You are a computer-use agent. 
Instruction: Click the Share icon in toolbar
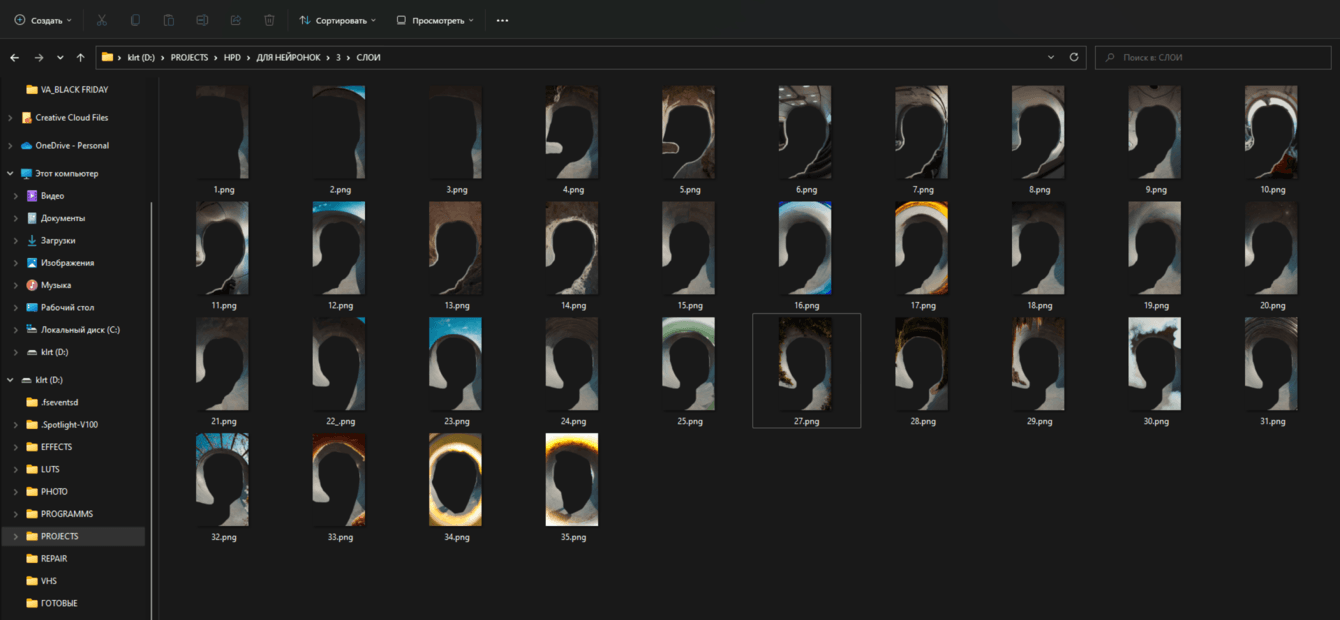[x=236, y=20]
